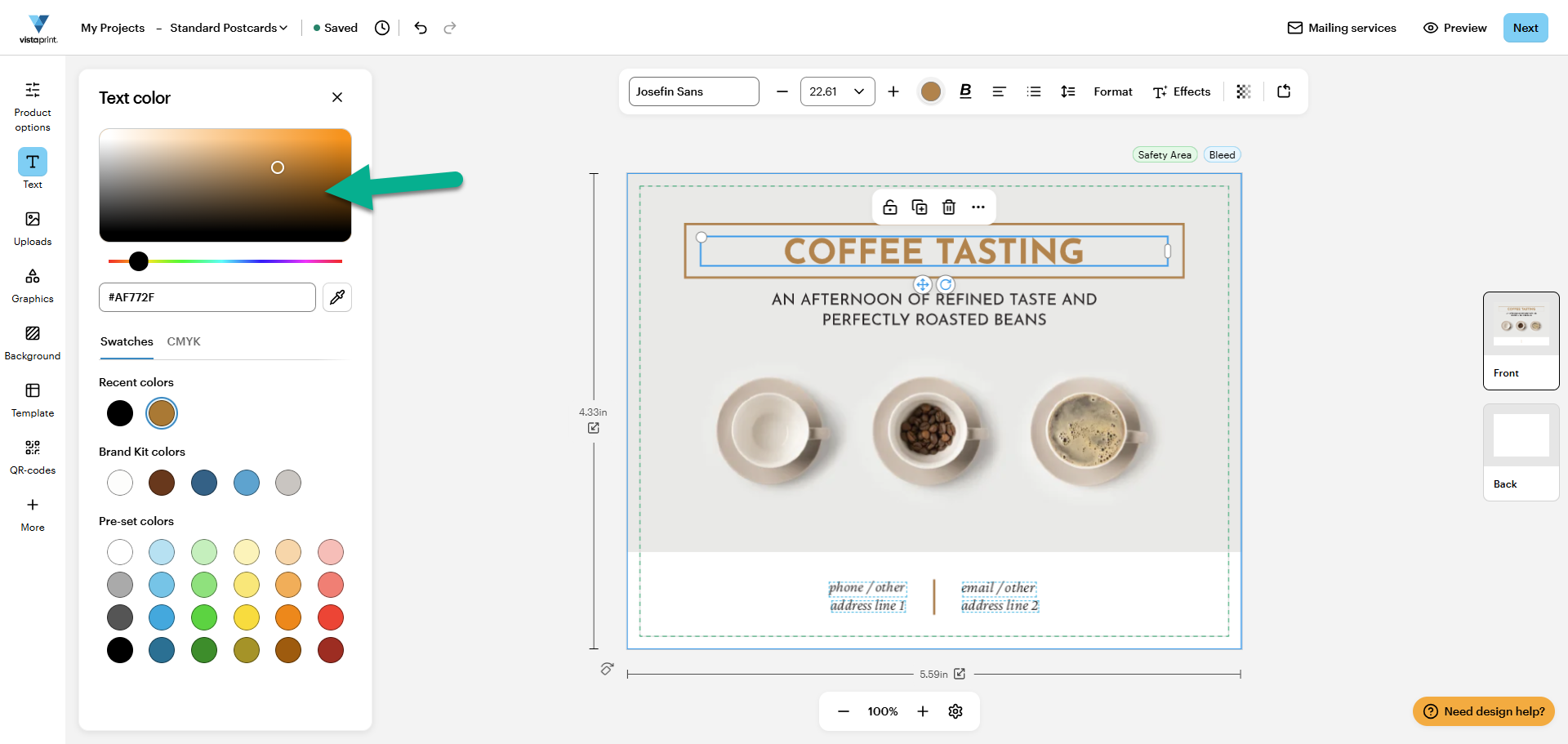Image resolution: width=1568 pixels, height=744 pixels.
Task: Open the Background panel
Action: click(x=33, y=343)
